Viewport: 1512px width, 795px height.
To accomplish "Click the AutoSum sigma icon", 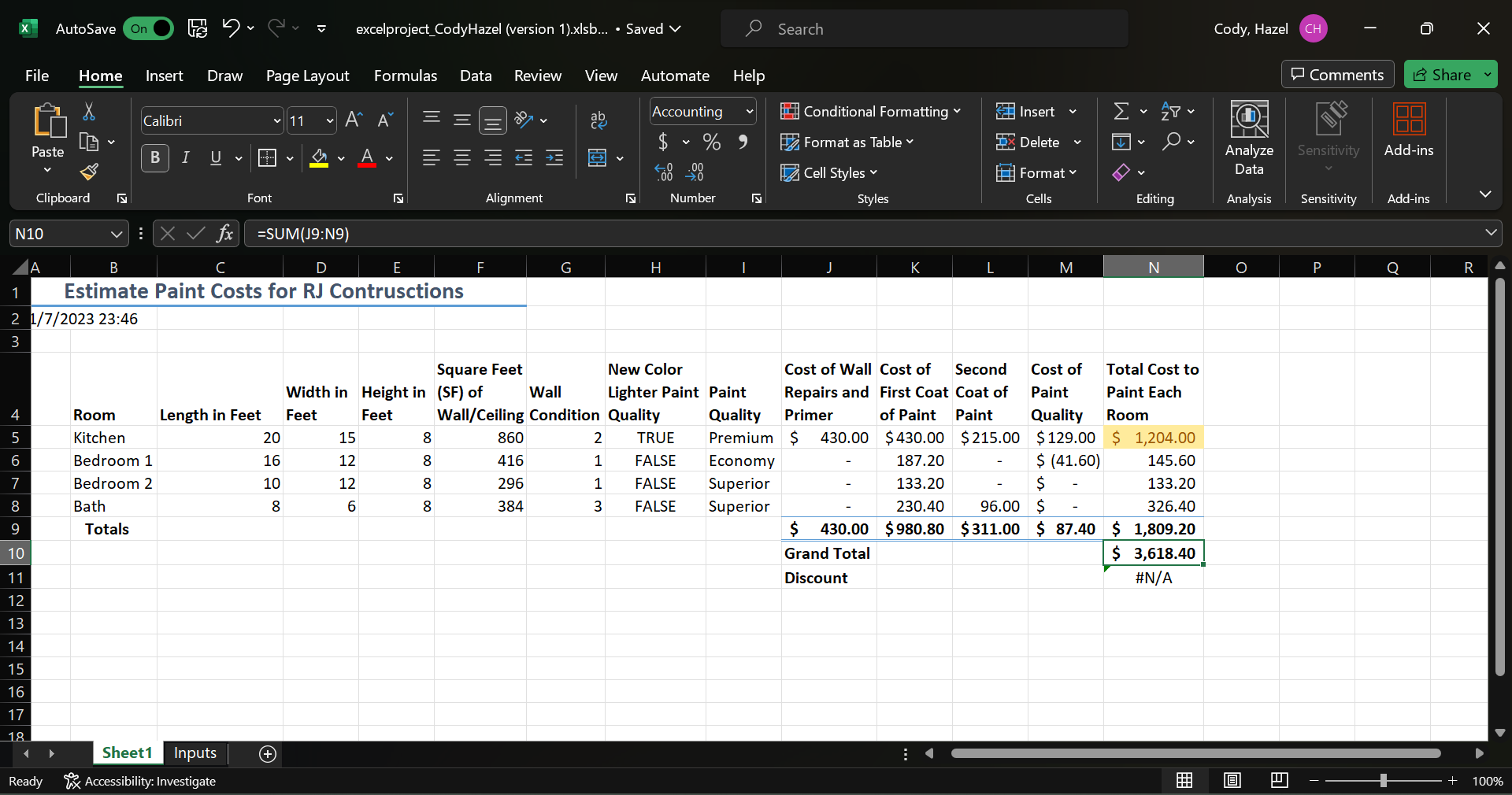I will pyautogui.click(x=1121, y=112).
